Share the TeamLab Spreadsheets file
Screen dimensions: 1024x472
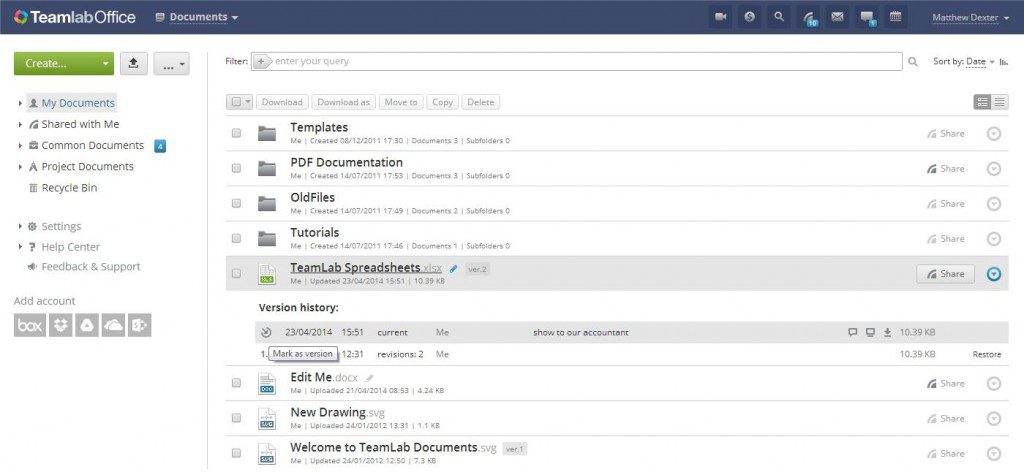(x=945, y=274)
